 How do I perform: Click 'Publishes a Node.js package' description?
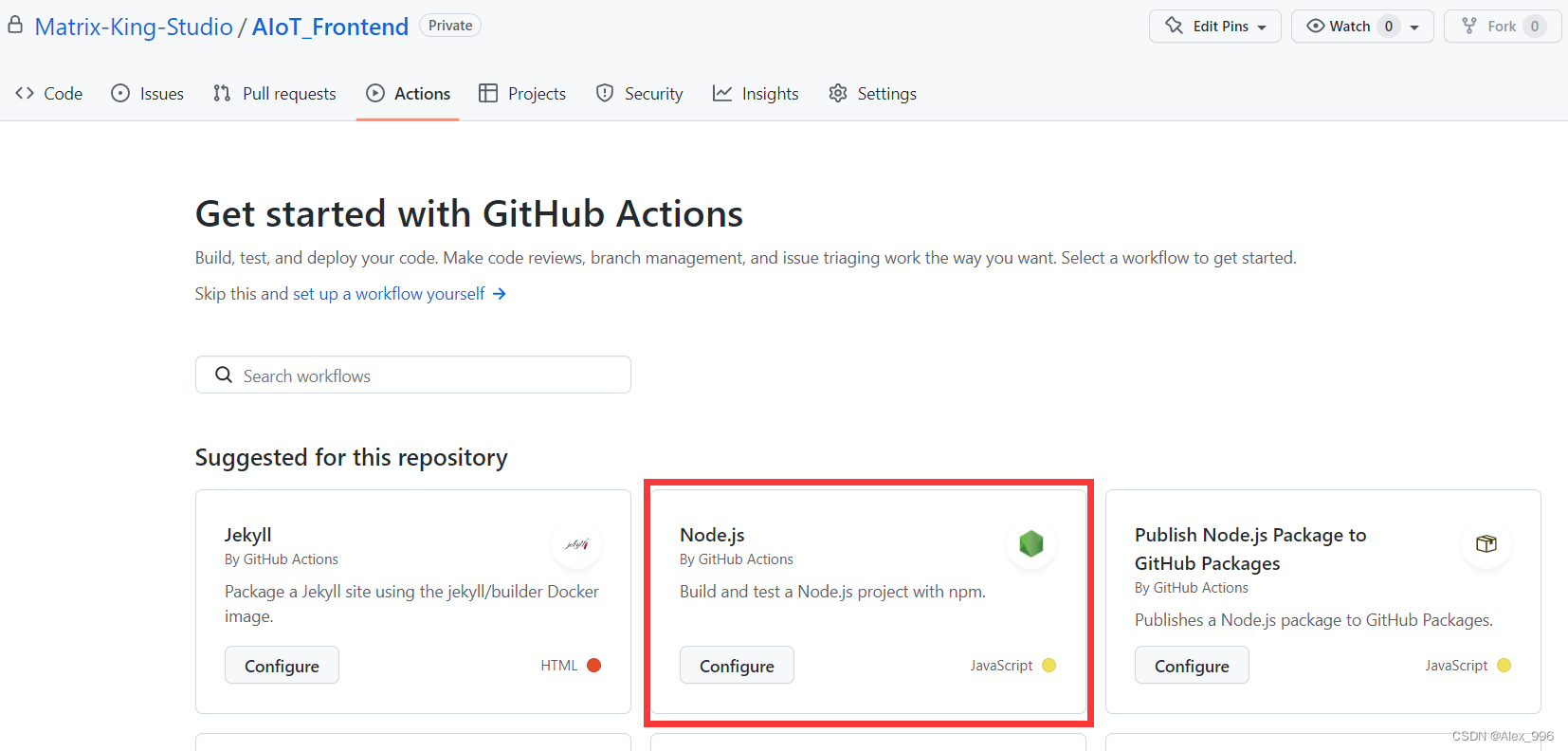pos(1314,620)
